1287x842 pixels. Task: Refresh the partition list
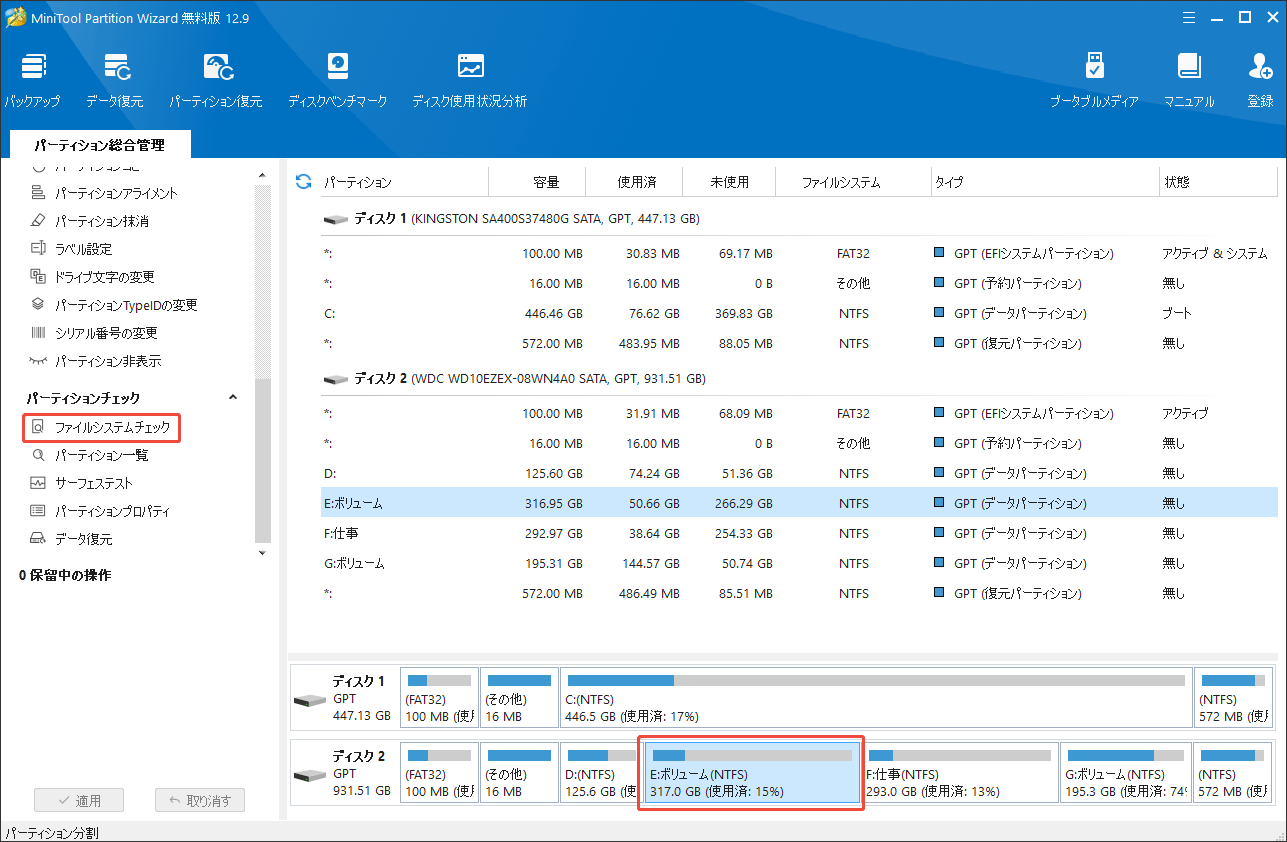[x=304, y=182]
